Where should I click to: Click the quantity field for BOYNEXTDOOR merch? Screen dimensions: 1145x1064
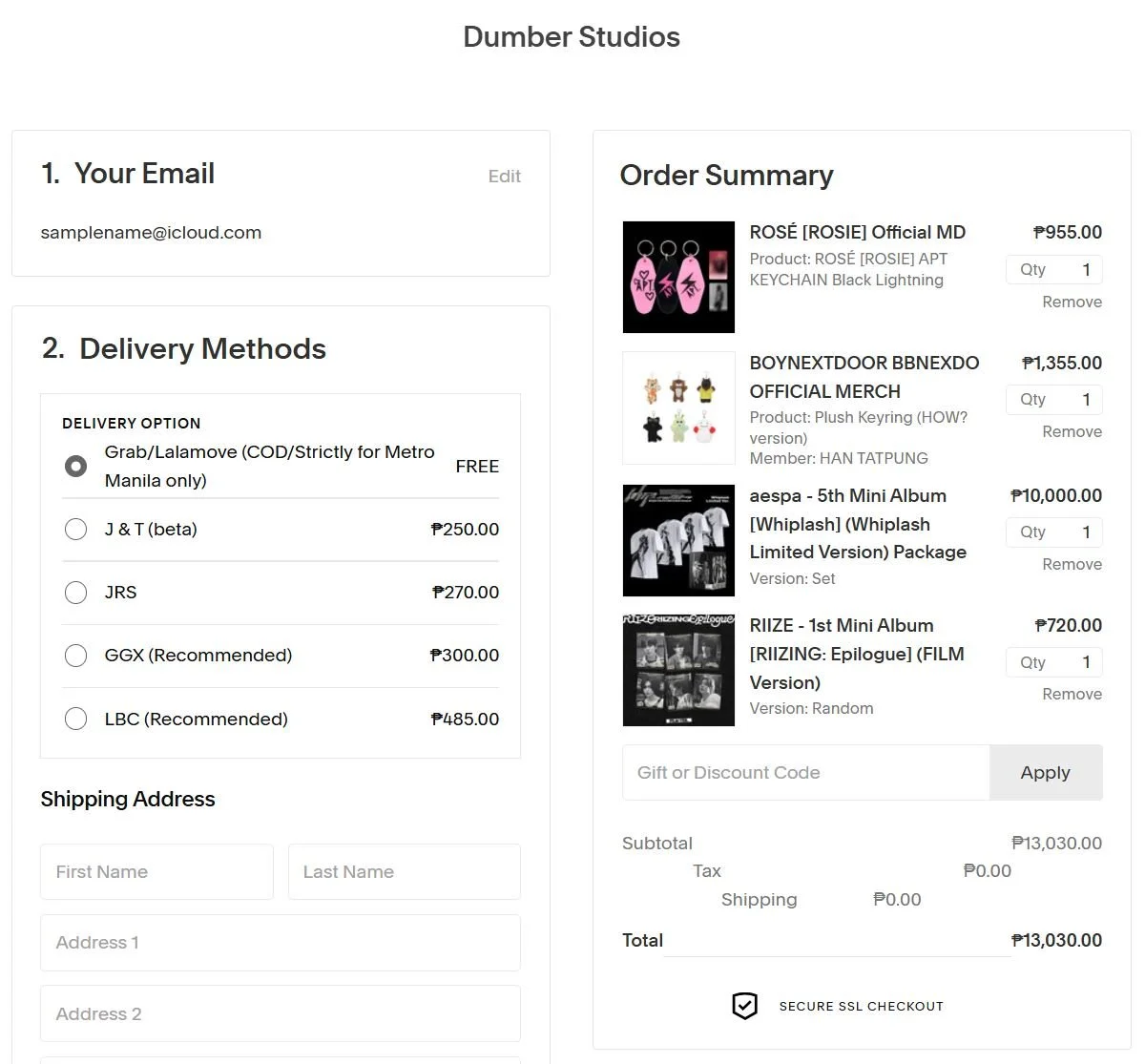(1053, 400)
